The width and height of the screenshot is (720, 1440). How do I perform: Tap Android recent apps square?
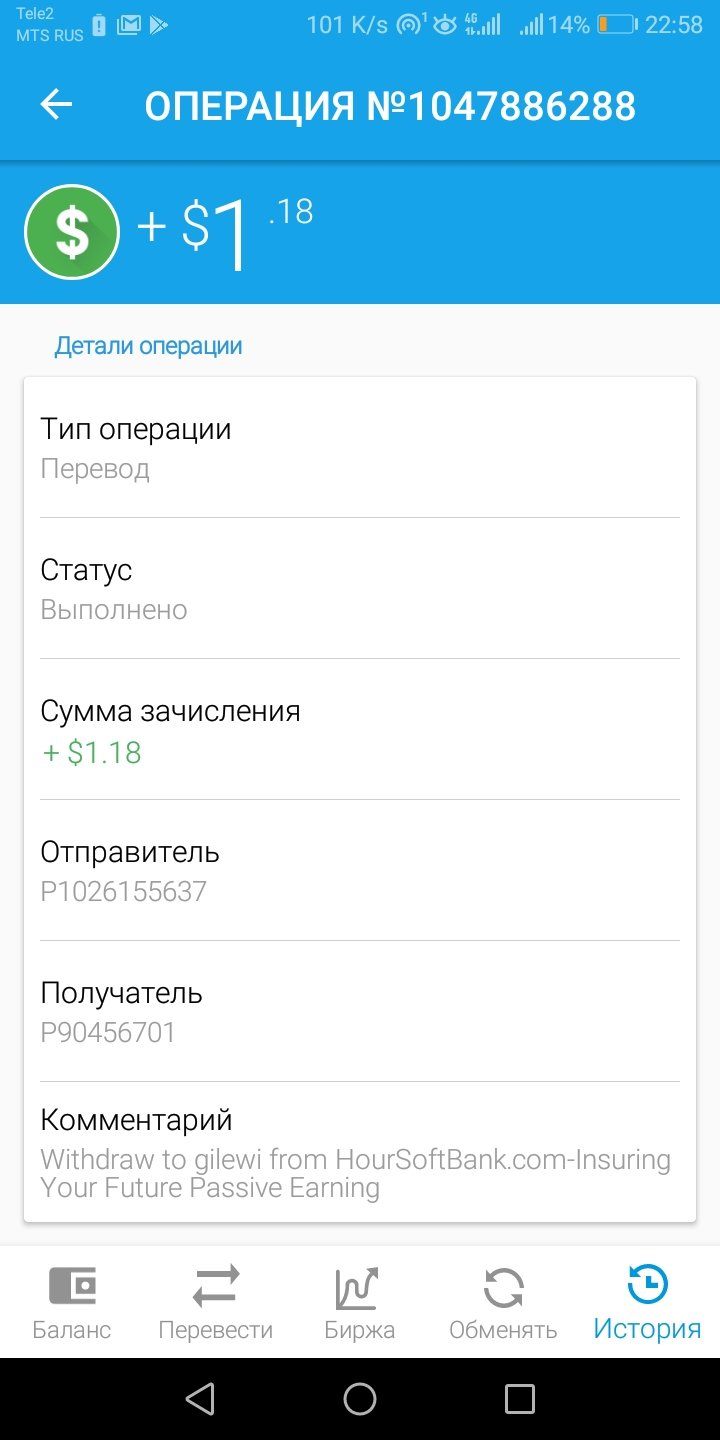520,1398
